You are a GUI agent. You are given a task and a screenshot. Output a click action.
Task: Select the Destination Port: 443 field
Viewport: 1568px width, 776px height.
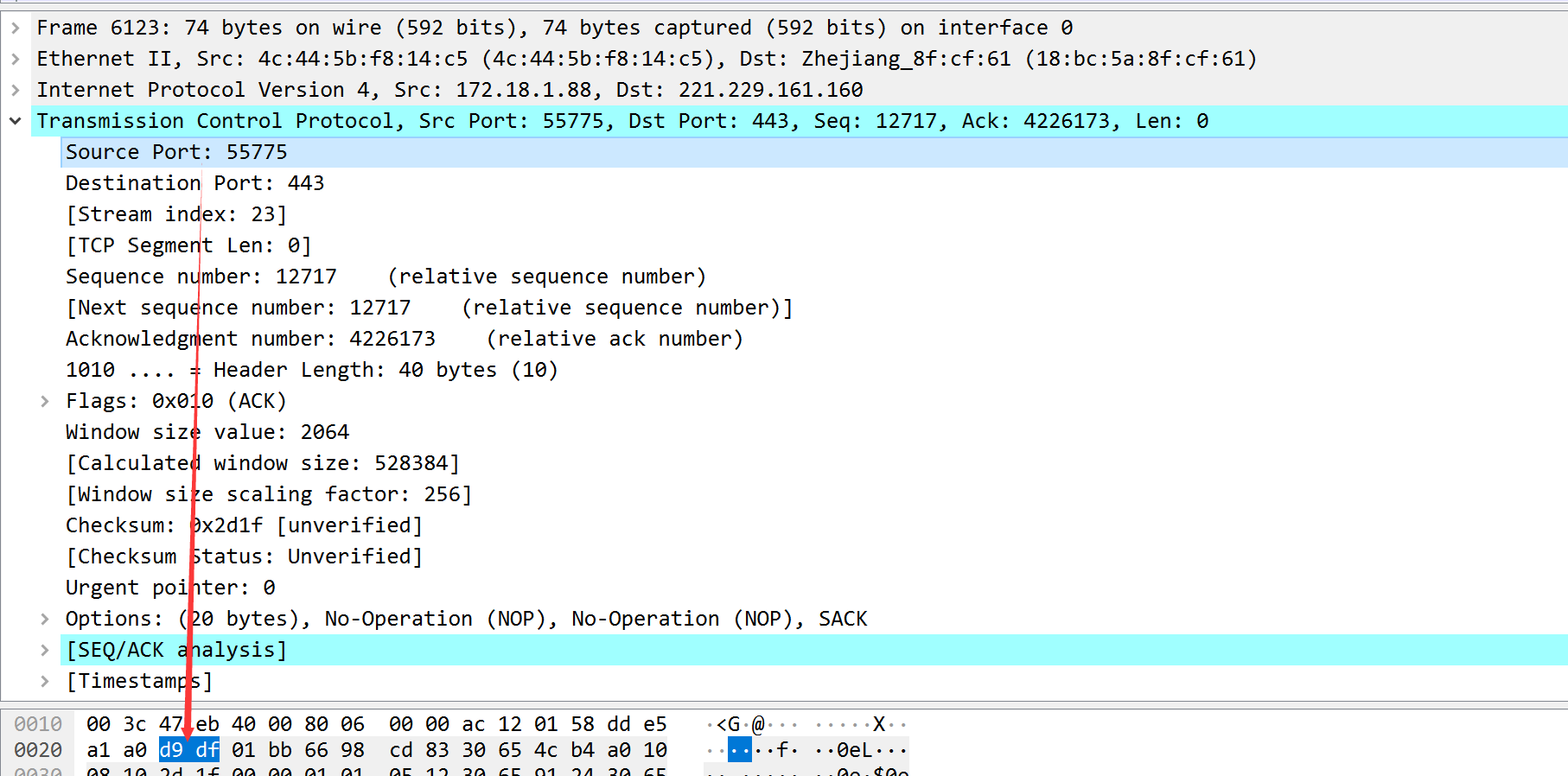814,183
